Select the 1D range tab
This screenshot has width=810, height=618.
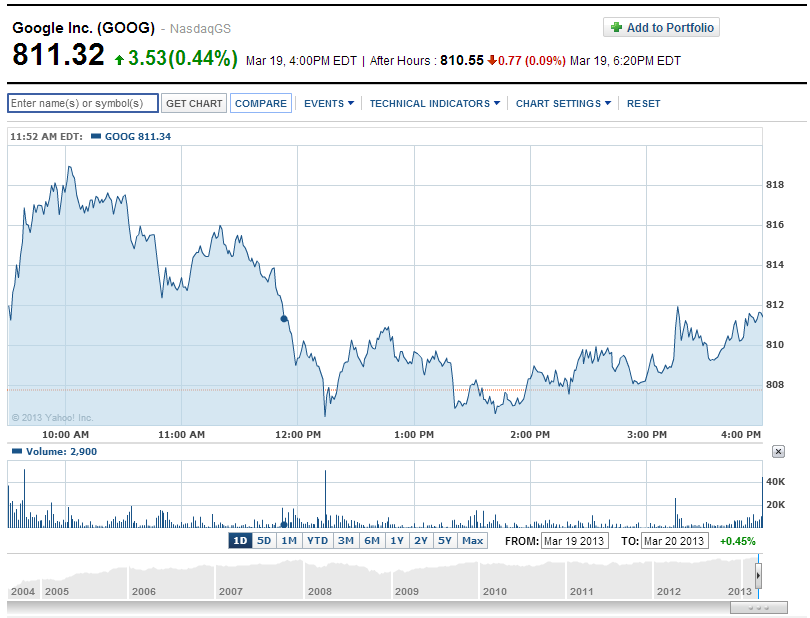240,540
